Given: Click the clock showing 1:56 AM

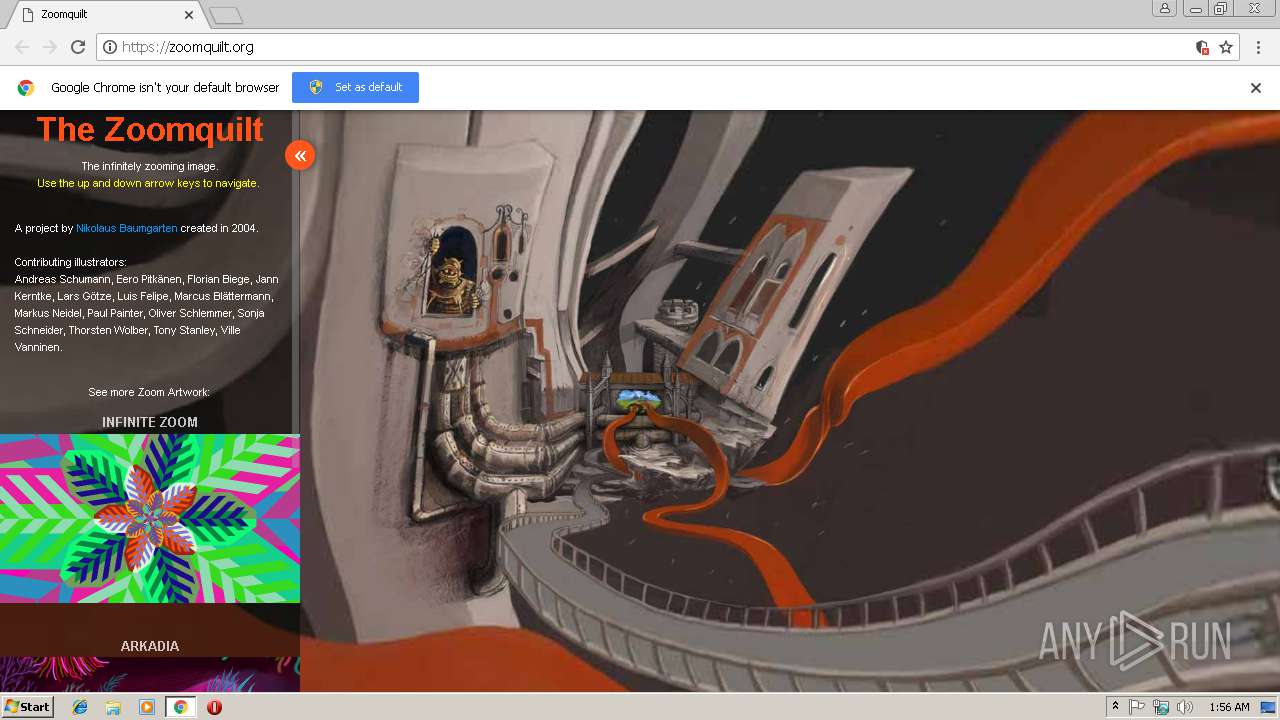Looking at the screenshot, I should (1229, 707).
